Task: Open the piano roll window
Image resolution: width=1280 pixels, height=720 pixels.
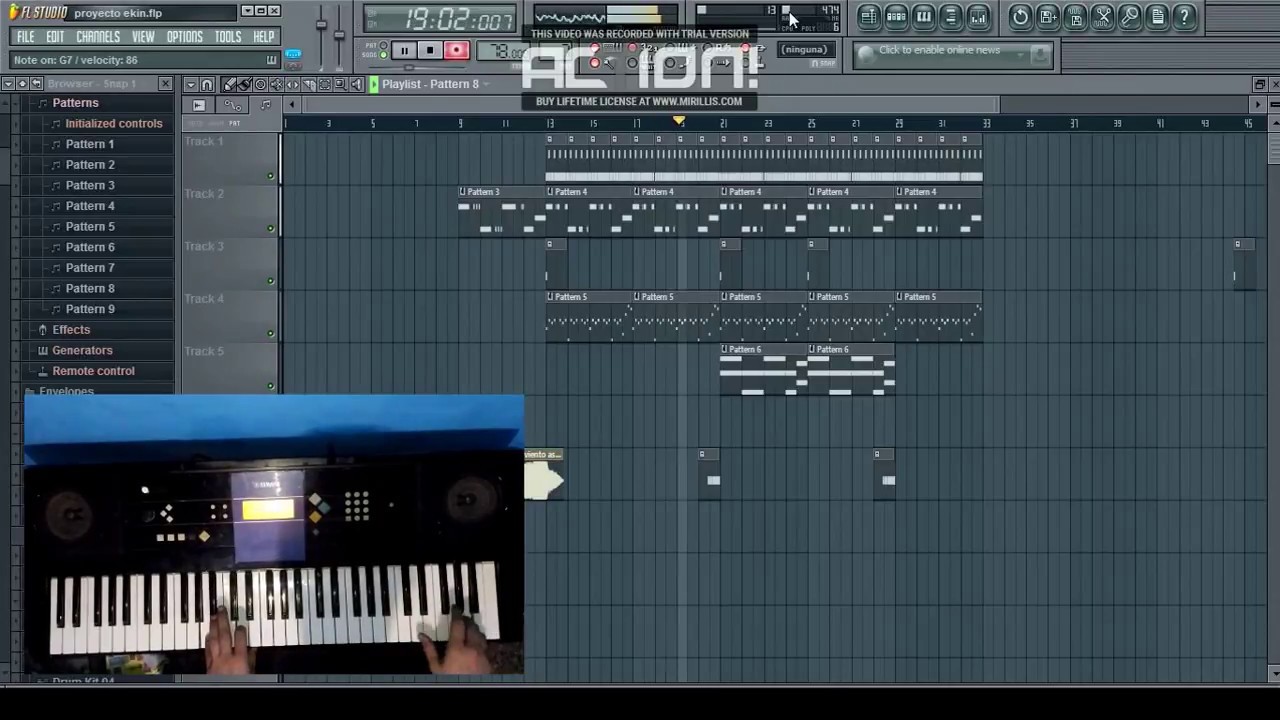Action: [924, 17]
